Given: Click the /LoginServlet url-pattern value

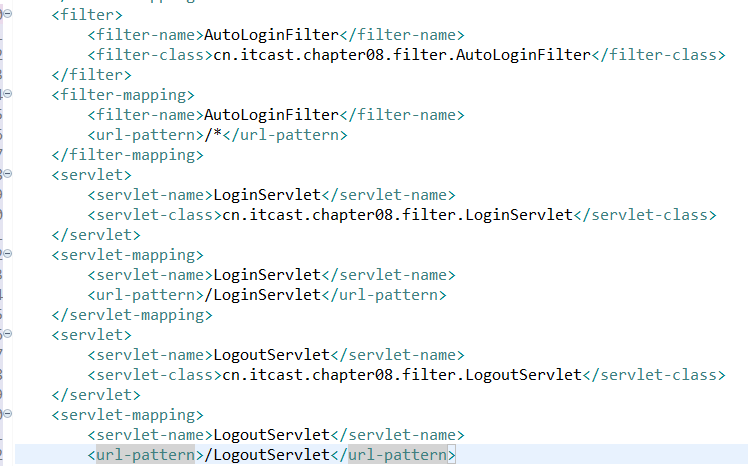Looking at the screenshot, I should (262, 295).
